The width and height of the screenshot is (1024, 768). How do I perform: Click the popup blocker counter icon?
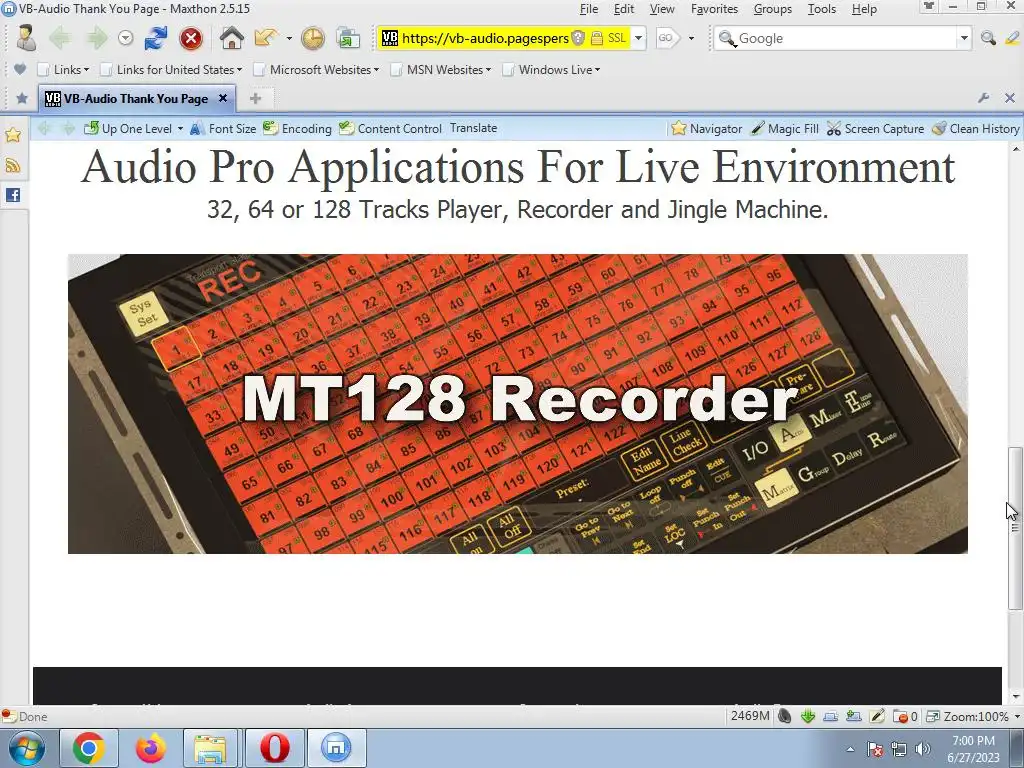[904, 716]
